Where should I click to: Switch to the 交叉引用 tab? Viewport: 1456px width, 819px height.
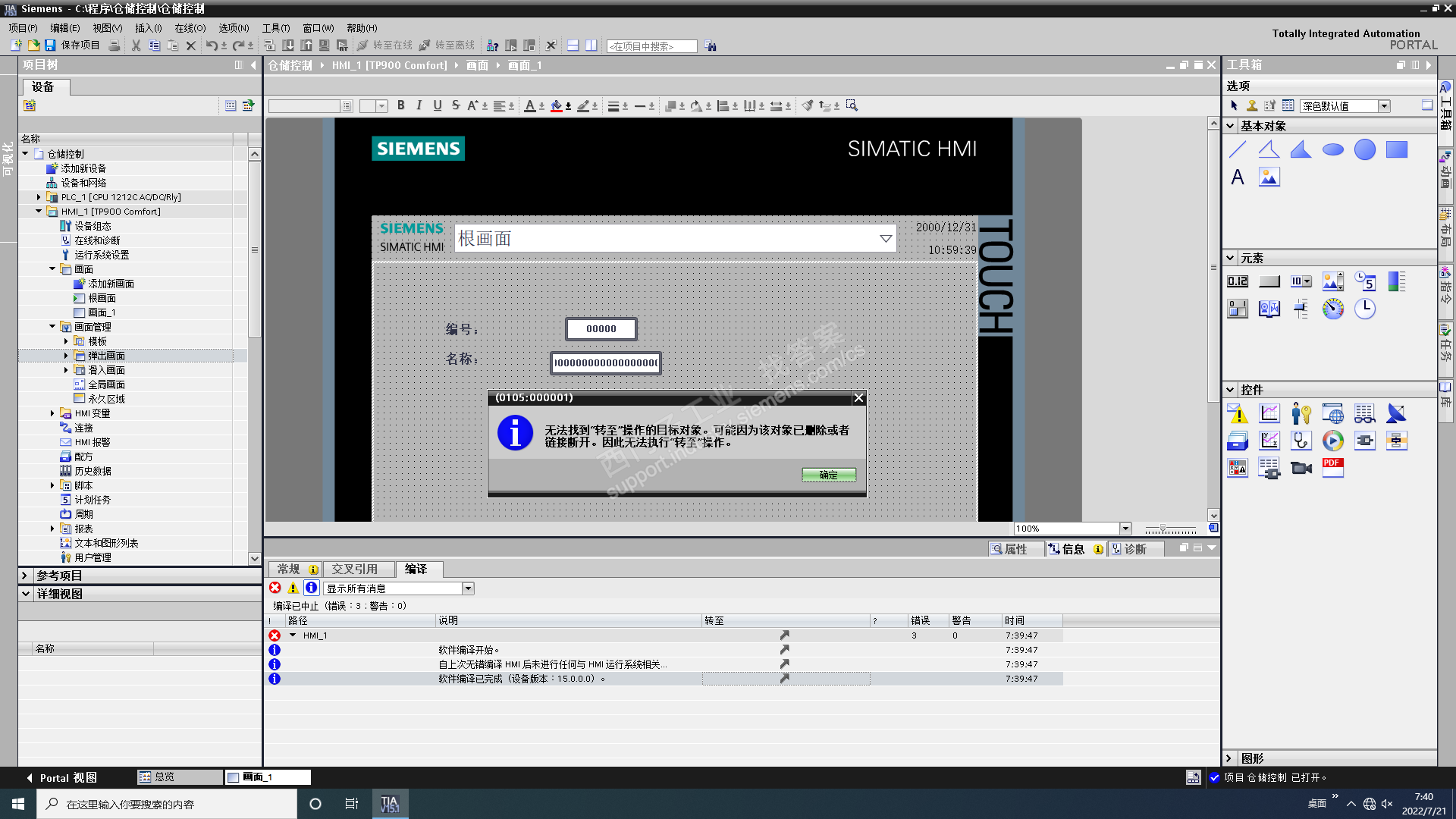point(354,569)
